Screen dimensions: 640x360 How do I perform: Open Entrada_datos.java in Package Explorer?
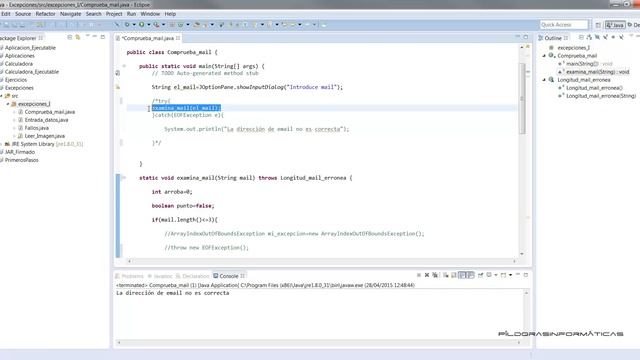click(46, 120)
